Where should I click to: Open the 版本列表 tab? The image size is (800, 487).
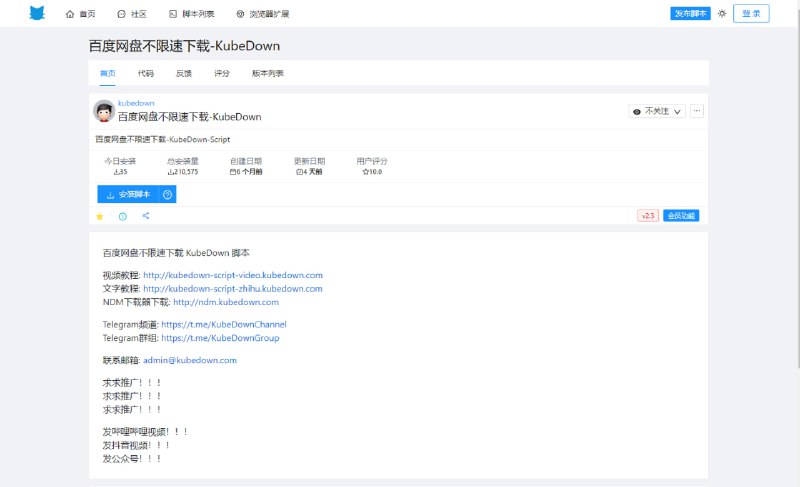coord(267,73)
